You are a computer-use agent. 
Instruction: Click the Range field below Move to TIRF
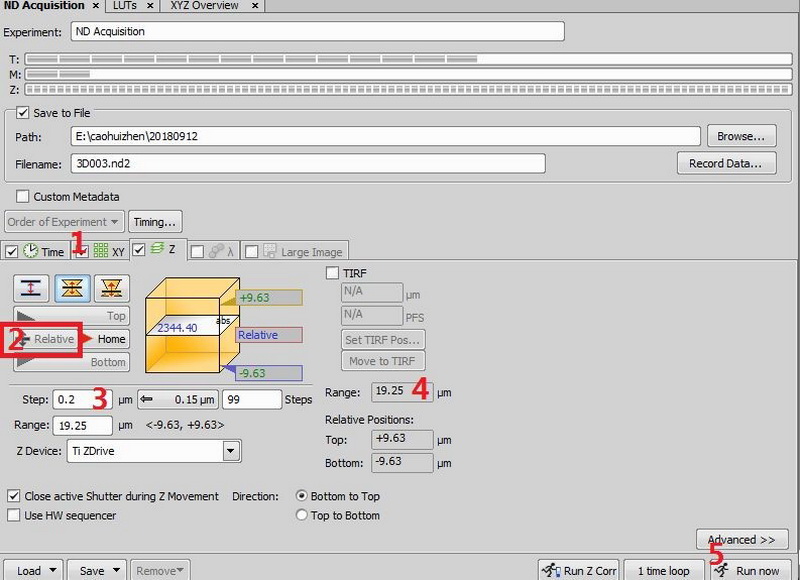coord(403,392)
